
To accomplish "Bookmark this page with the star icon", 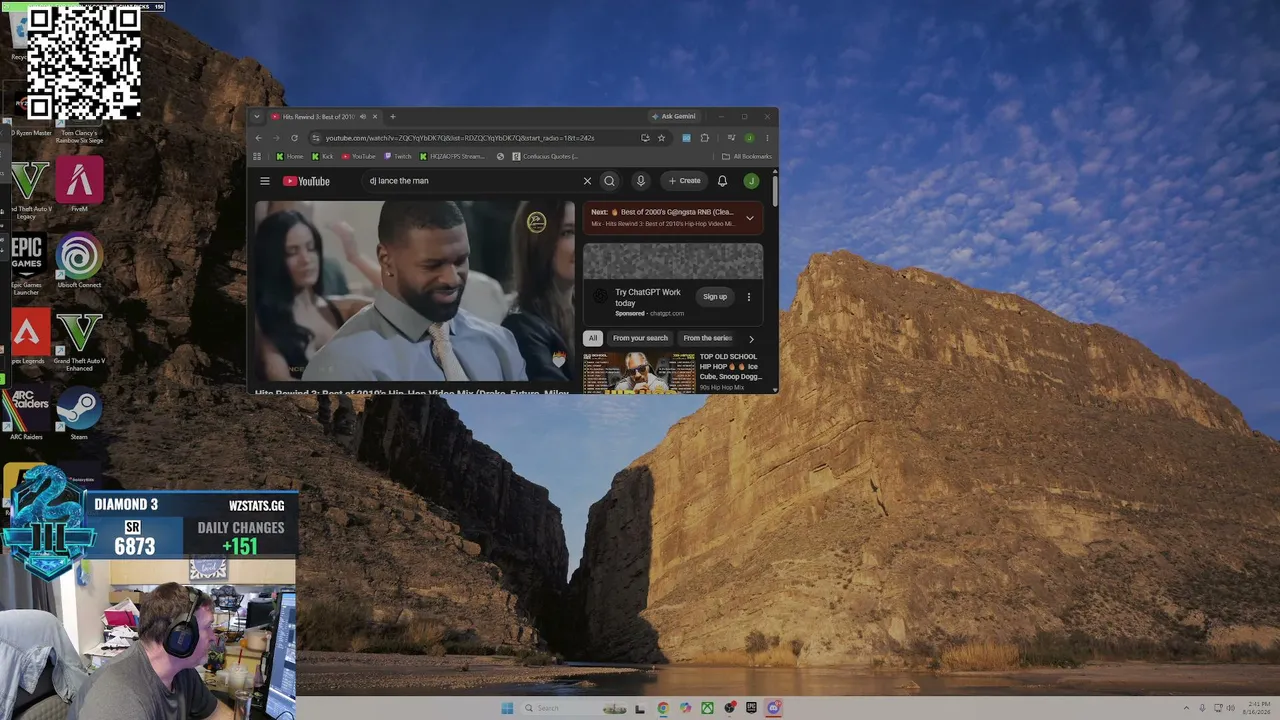I will (661, 138).
